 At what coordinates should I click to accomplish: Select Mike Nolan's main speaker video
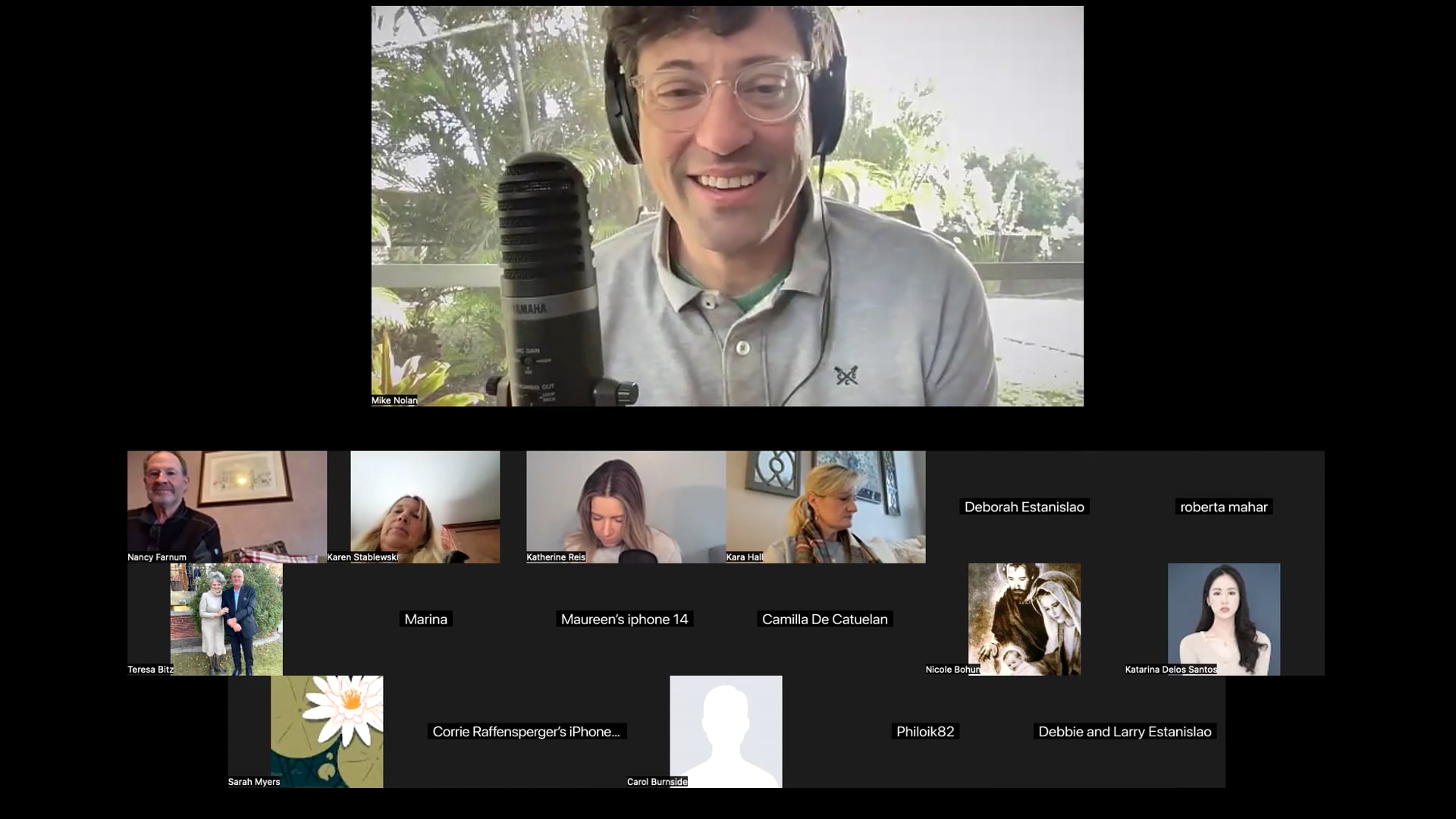(x=726, y=206)
